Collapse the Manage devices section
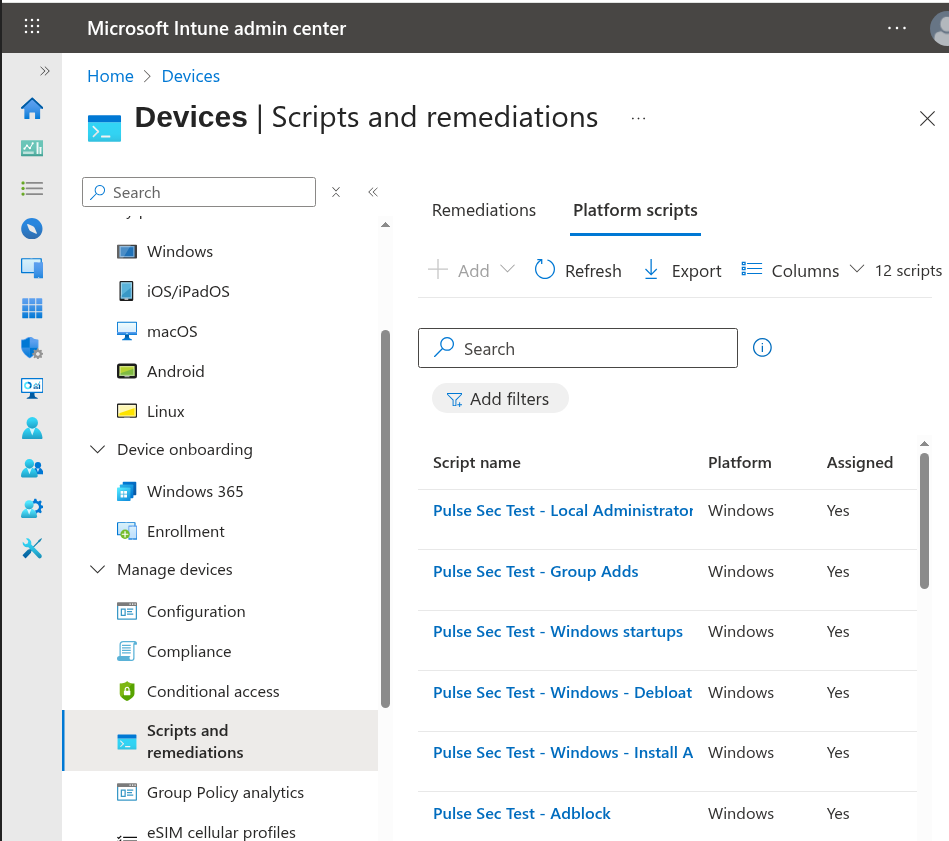 tap(98, 570)
